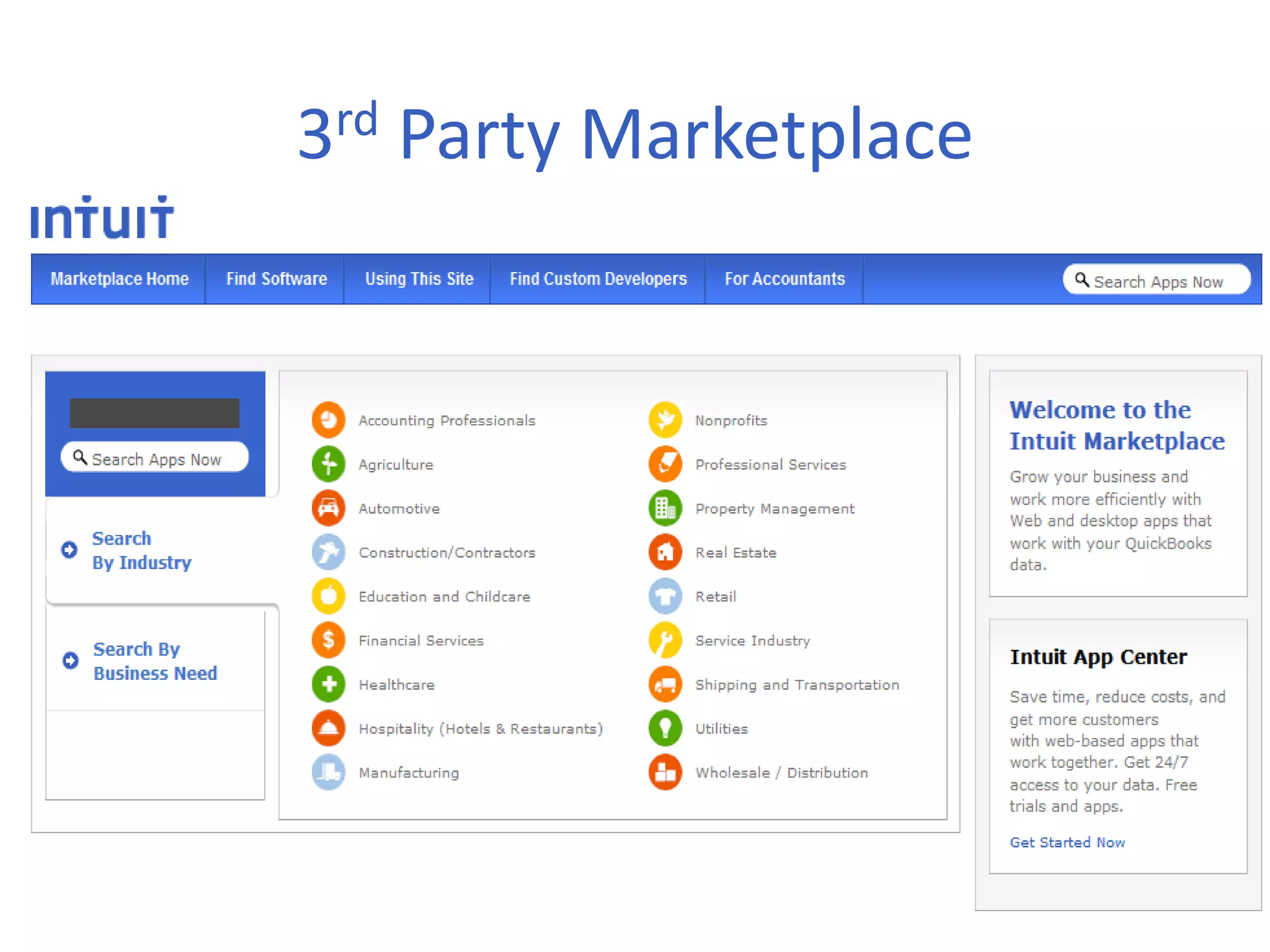This screenshot has height=952, width=1270.
Task: Open the Service Industry link
Action: 752,641
